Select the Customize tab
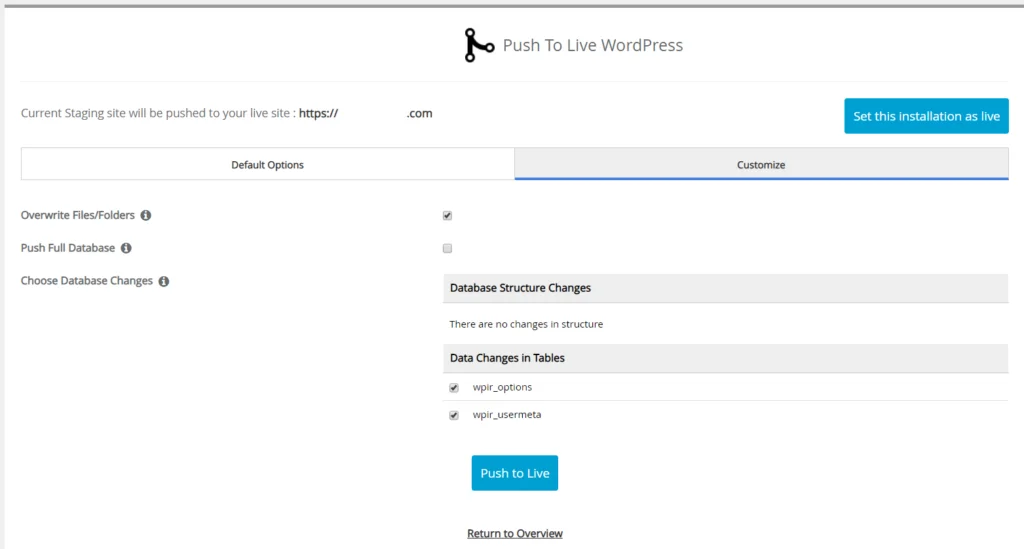The width and height of the screenshot is (1024, 549). (x=761, y=165)
